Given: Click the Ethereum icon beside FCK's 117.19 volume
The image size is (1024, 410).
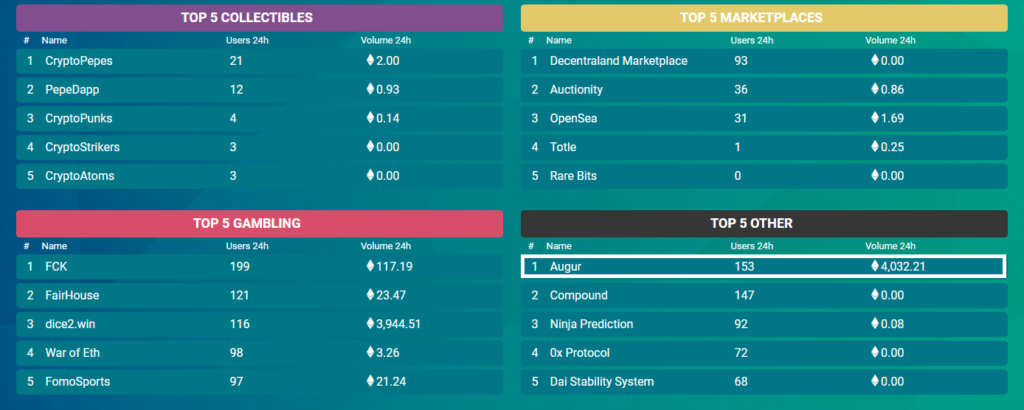Looking at the screenshot, I should coord(370,267).
